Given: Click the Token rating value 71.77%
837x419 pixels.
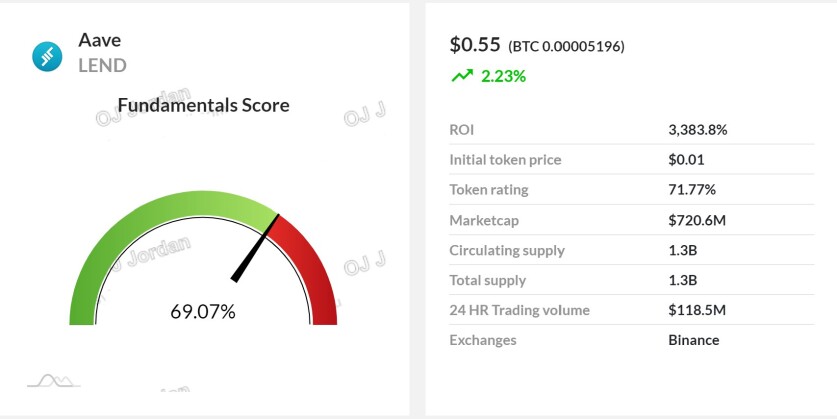Looking at the screenshot, I should (692, 189).
